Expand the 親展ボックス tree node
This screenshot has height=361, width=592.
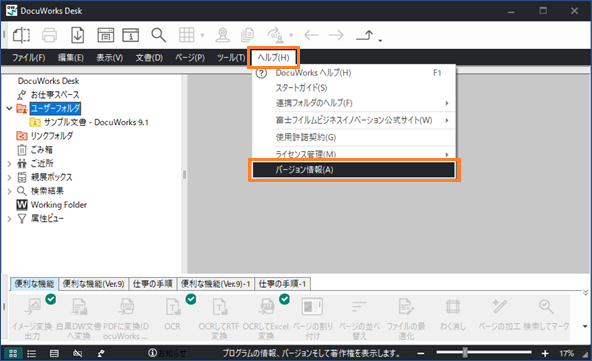9,177
